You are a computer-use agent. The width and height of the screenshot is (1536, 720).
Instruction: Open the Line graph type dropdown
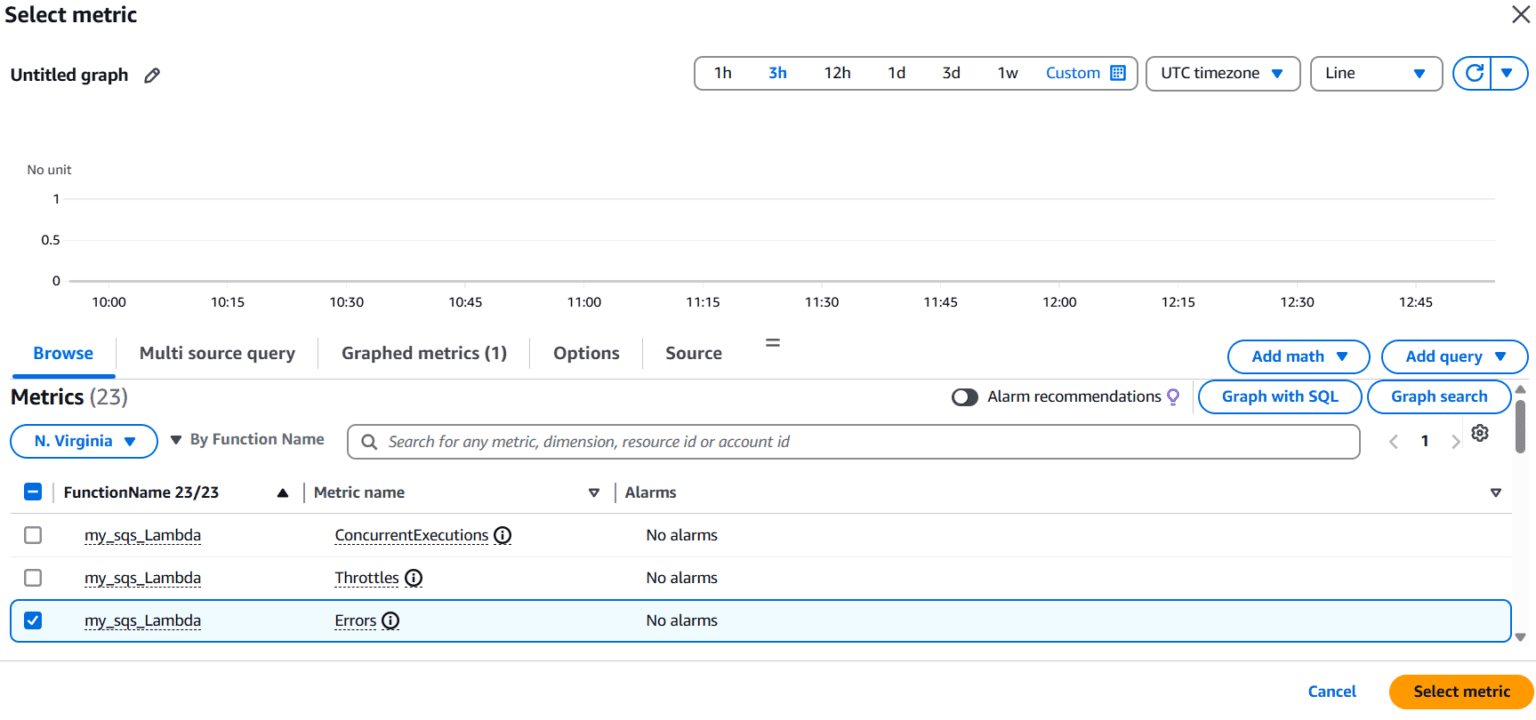[x=1376, y=73]
